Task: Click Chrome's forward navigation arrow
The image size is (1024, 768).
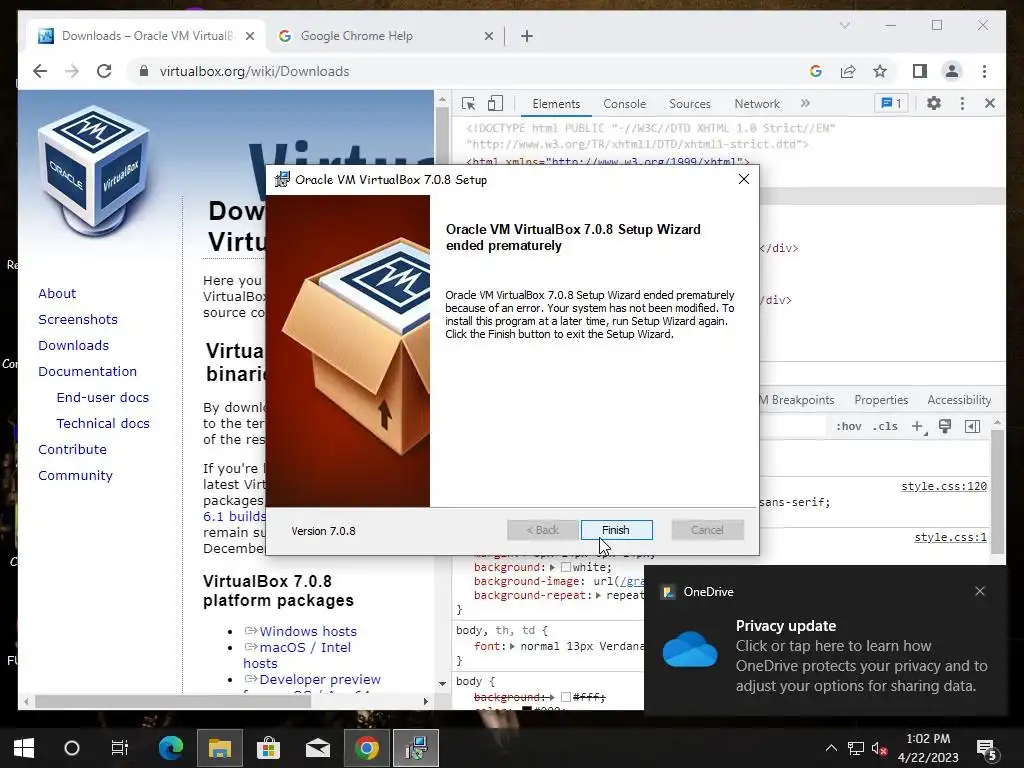Action: pyautogui.click(x=72, y=71)
